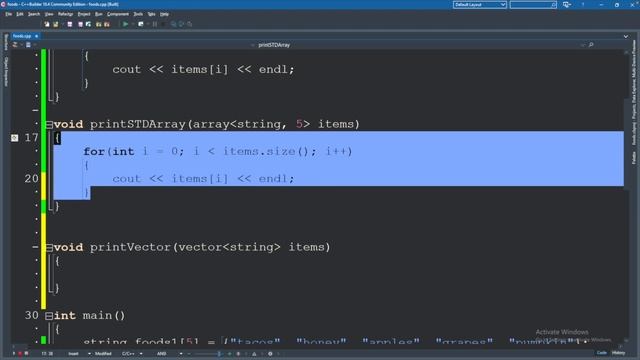Collapse the printVector function fold marker
640x360 pixels.
click(49, 248)
